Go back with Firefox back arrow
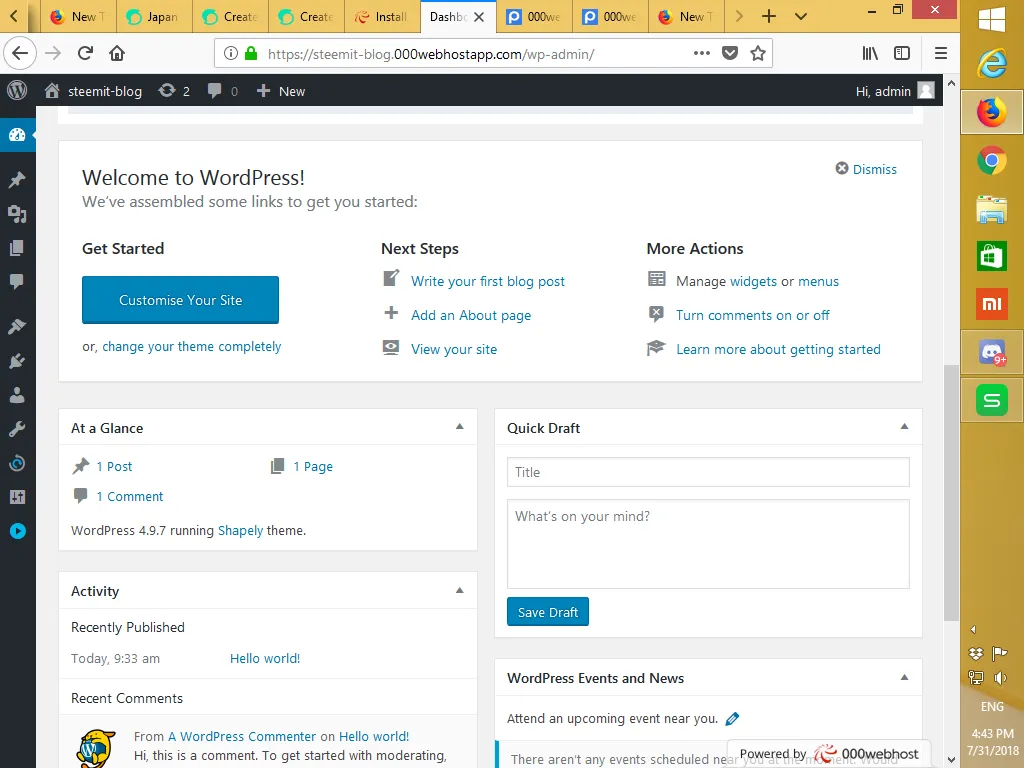Screen dimensions: 1024x768 coord(20,53)
